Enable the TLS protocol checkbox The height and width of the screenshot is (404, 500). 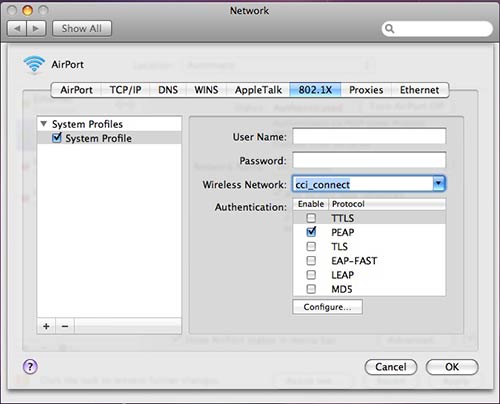311,246
